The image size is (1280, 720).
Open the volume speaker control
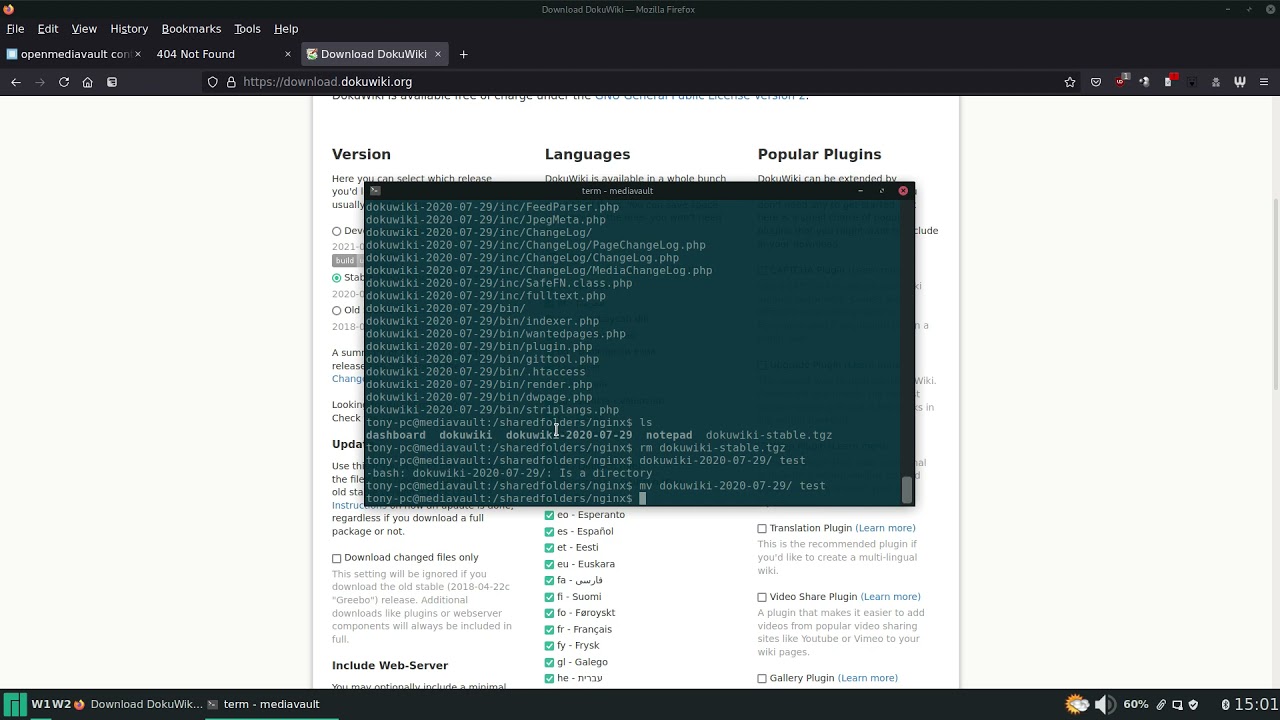click(1105, 704)
